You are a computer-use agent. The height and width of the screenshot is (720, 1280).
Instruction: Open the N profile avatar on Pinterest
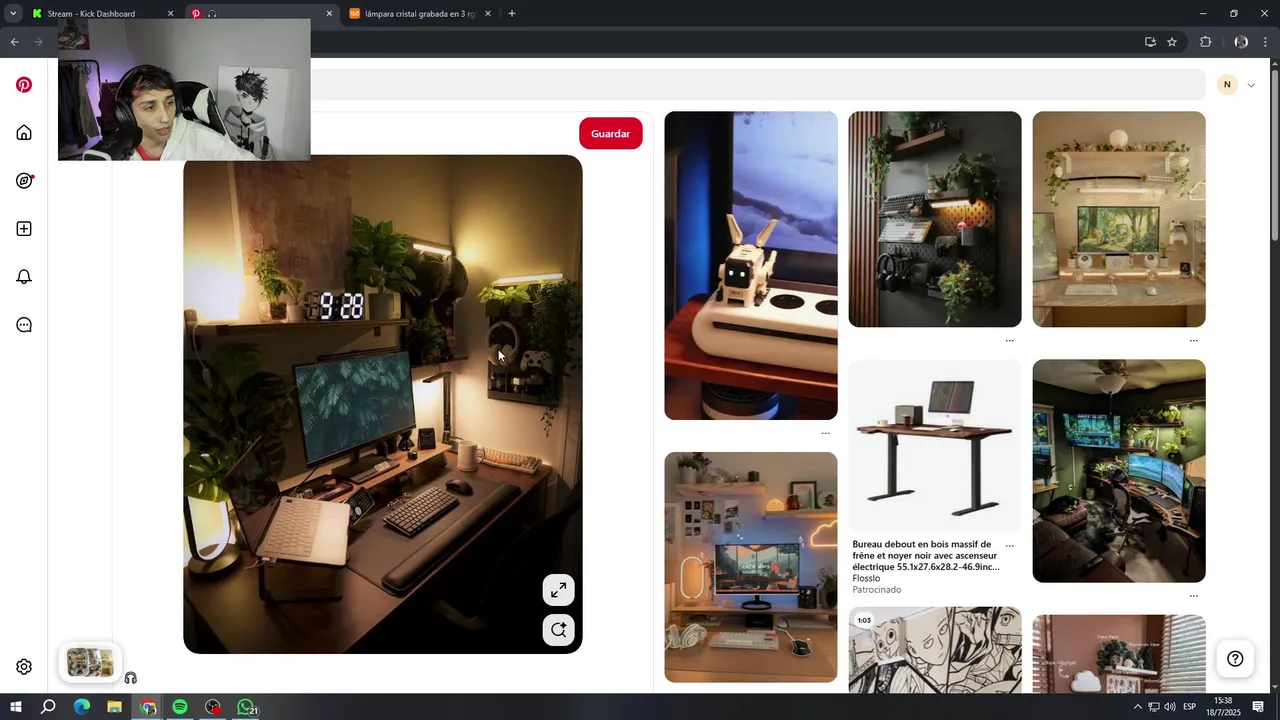click(1227, 85)
